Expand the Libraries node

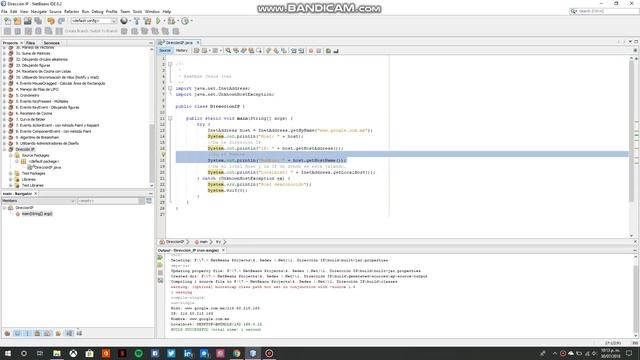coord(11,180)
